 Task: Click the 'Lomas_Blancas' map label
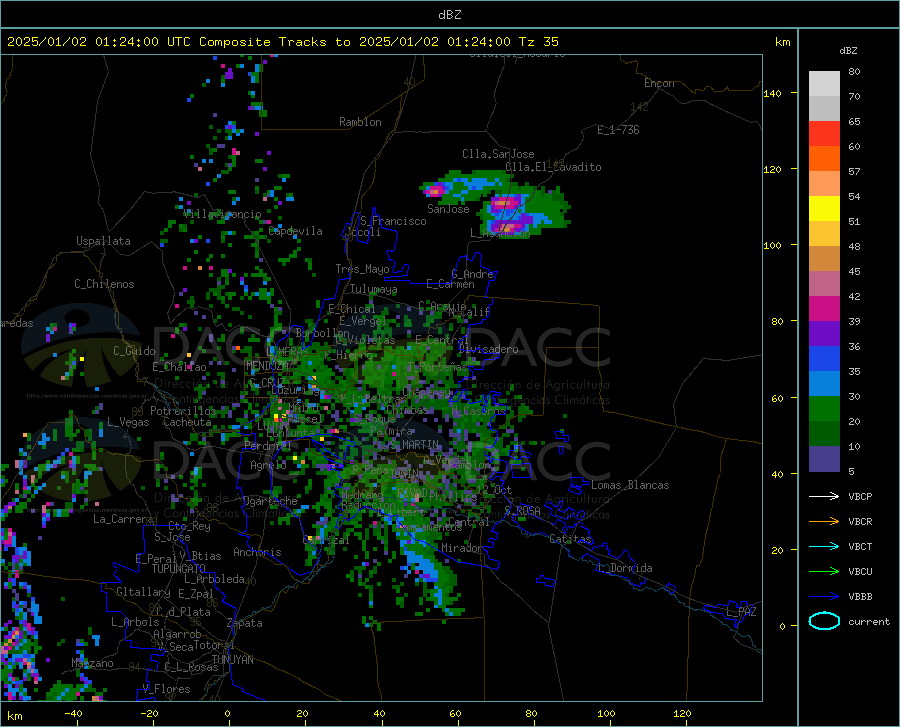630,485
